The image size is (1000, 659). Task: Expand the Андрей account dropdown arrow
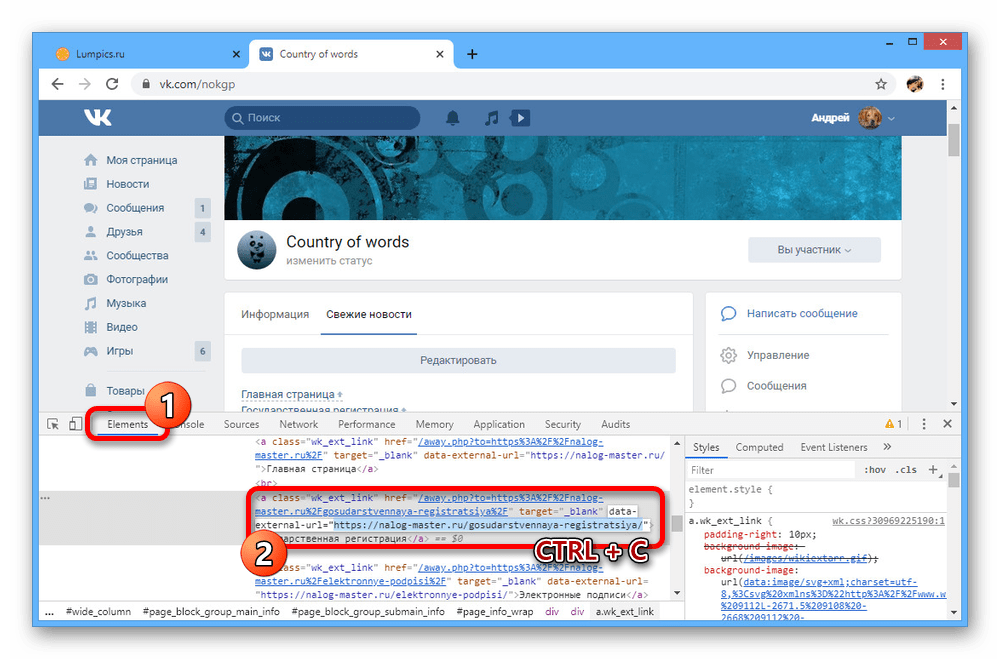click(x=892, y=119)
